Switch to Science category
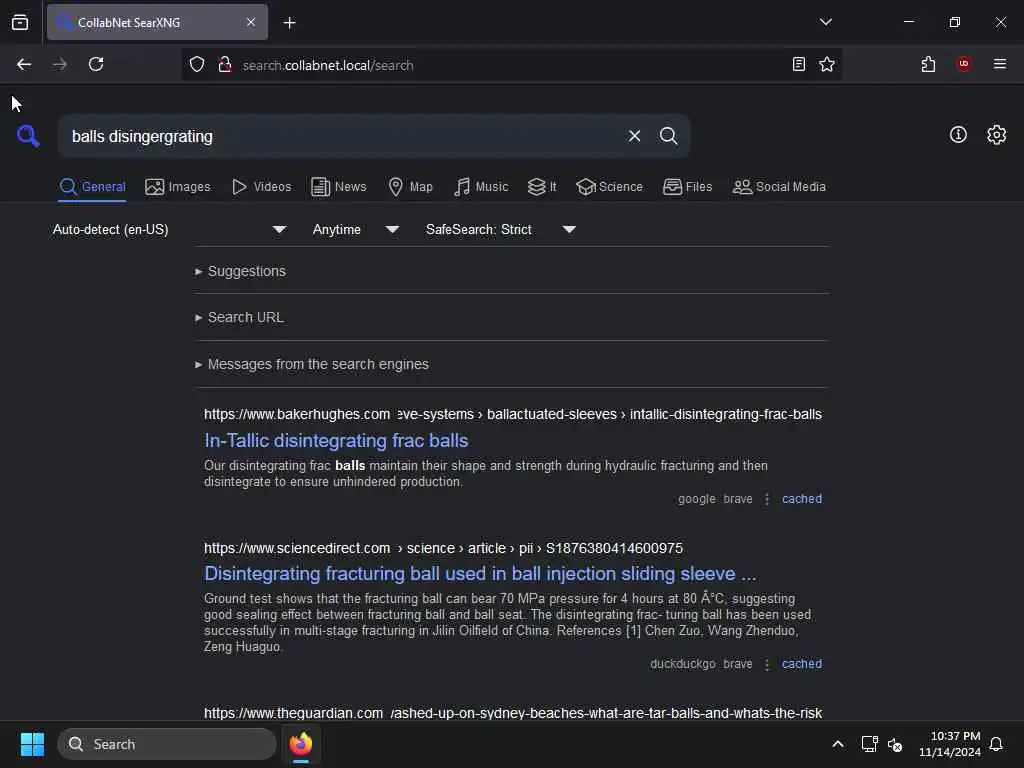The width and height of the screenshot is (1024, 768). tap(609, 187)
